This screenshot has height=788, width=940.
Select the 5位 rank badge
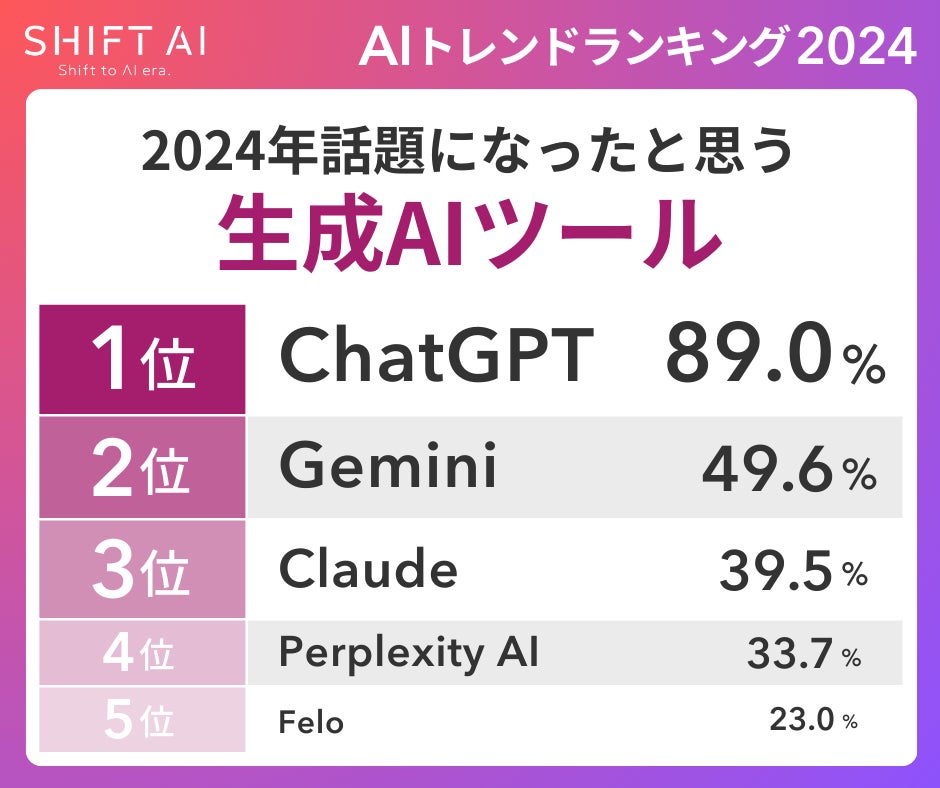point(142,720)
